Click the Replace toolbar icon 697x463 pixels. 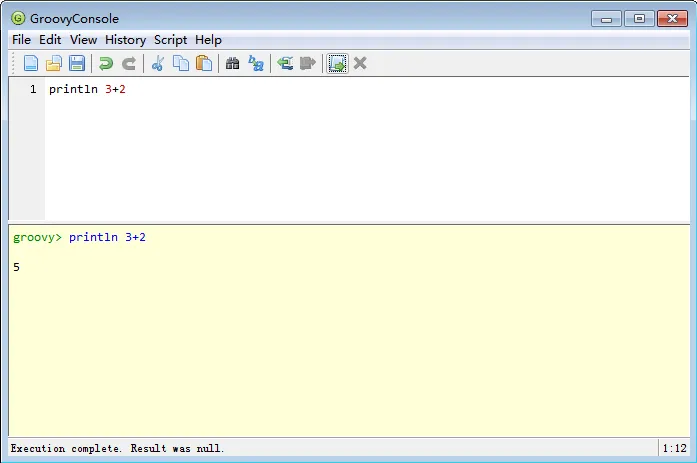pyautogui.click(x=256, y=64)
